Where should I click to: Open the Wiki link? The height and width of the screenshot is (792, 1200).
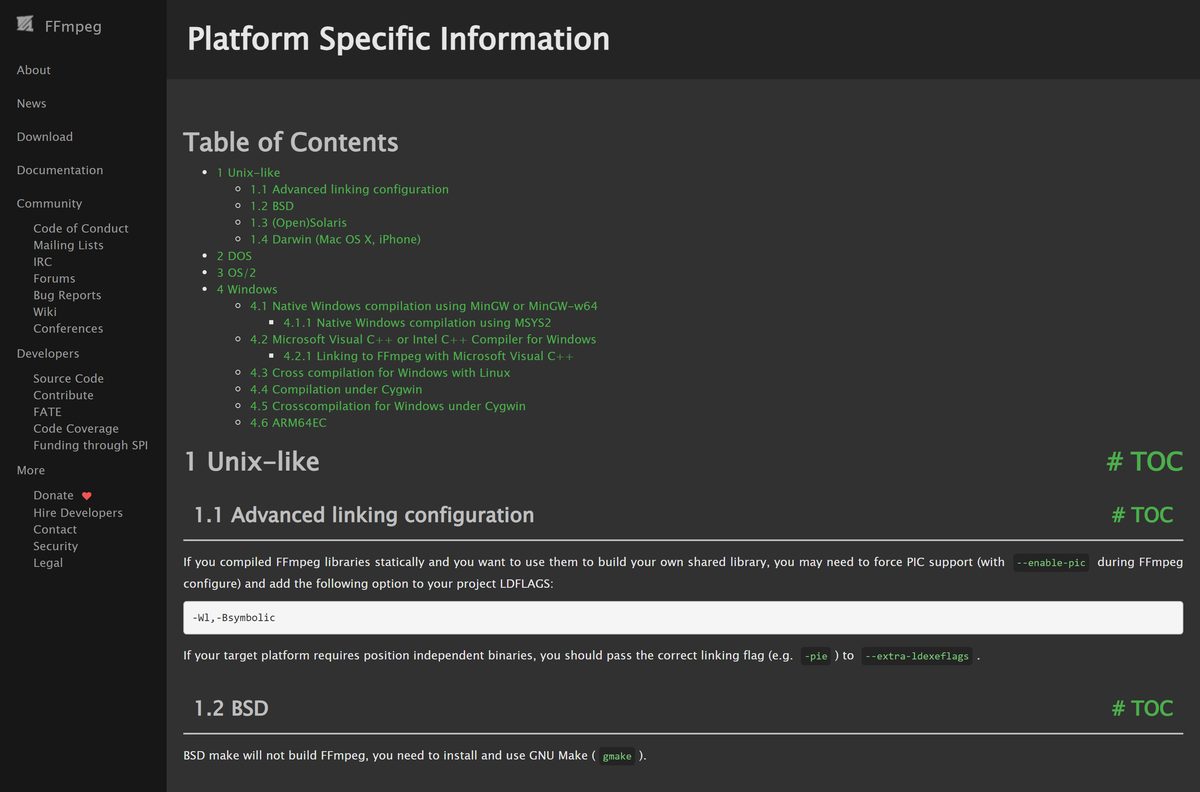tap(45, 312)
